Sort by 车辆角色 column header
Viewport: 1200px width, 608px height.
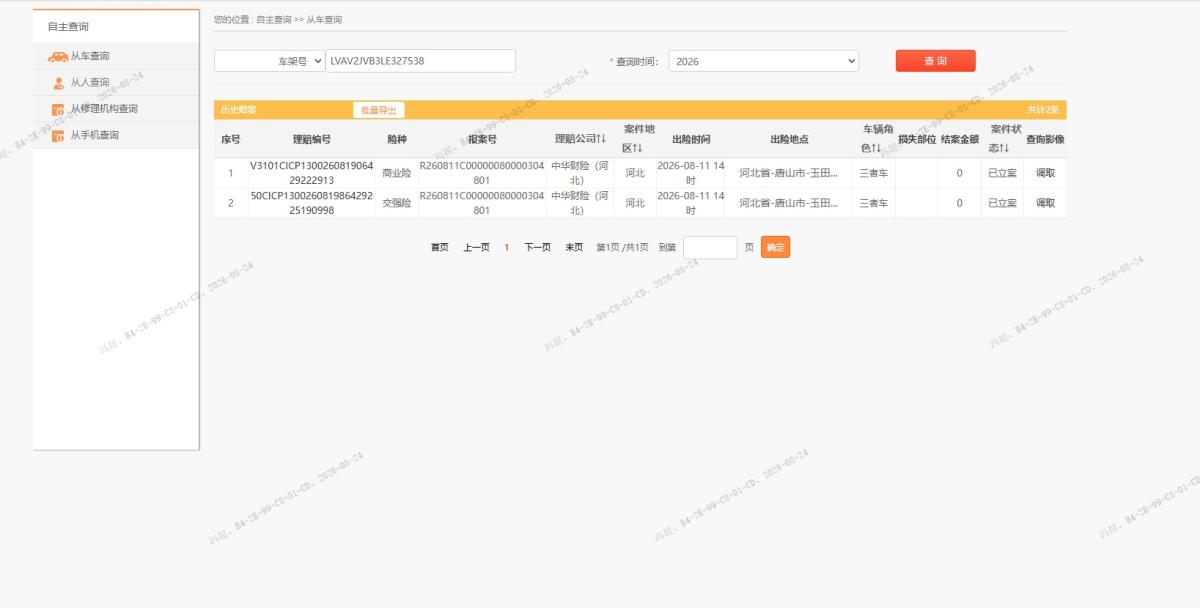pyautogui.click(x=877, y=139)
